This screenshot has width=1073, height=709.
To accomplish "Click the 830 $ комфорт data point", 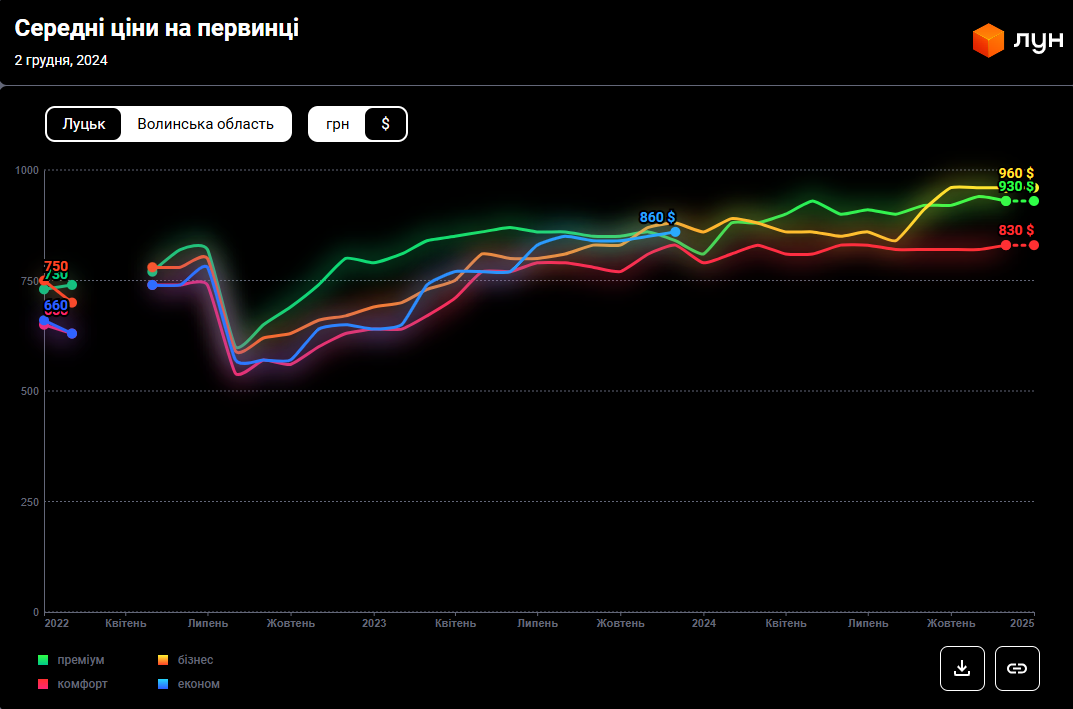I will coord(1006,245).
